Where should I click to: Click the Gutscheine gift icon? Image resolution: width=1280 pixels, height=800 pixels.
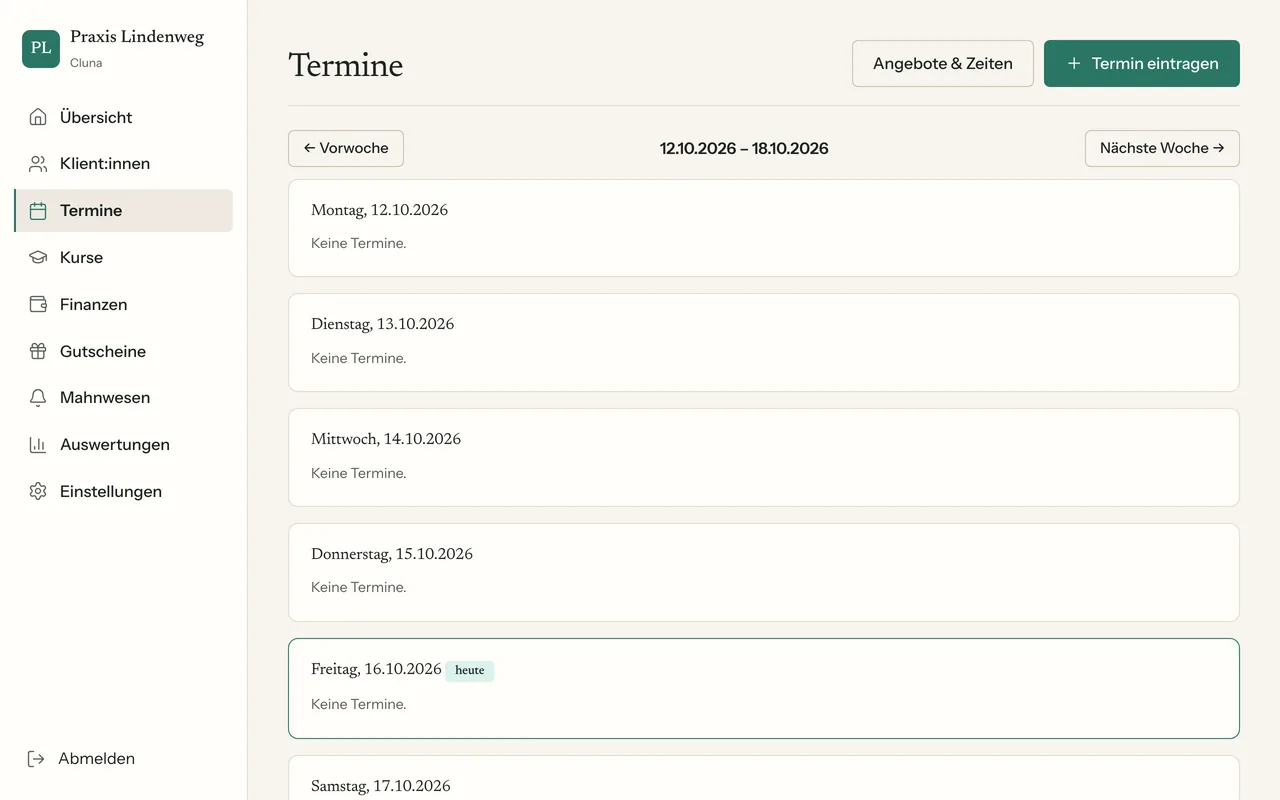point(38,351)
